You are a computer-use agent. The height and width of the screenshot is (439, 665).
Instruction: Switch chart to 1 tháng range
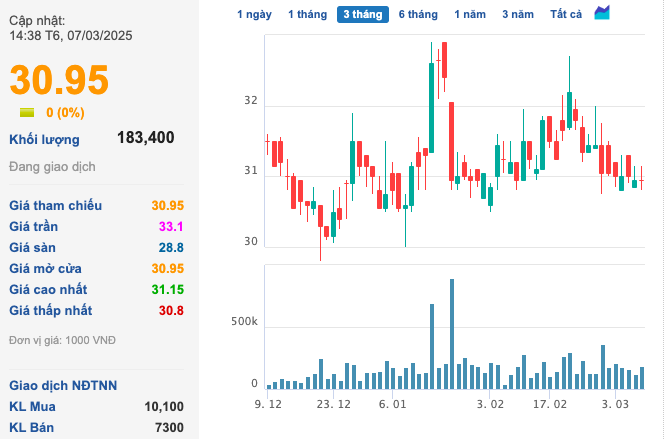point(307,14)
